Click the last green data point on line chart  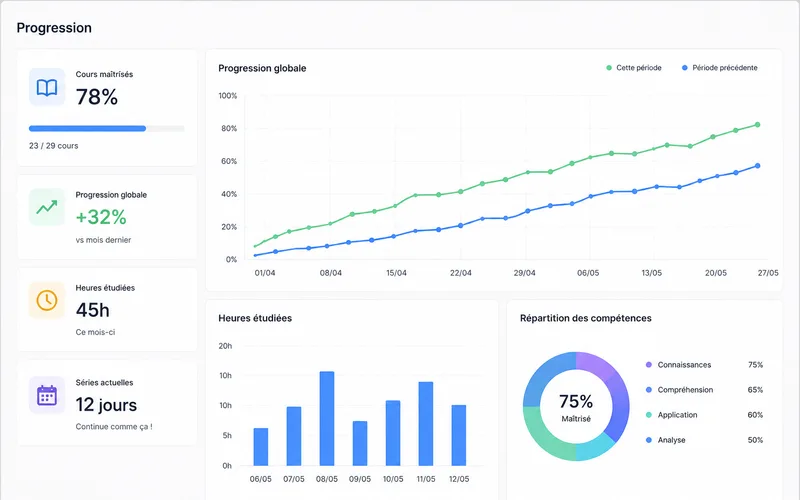point(758,124)
